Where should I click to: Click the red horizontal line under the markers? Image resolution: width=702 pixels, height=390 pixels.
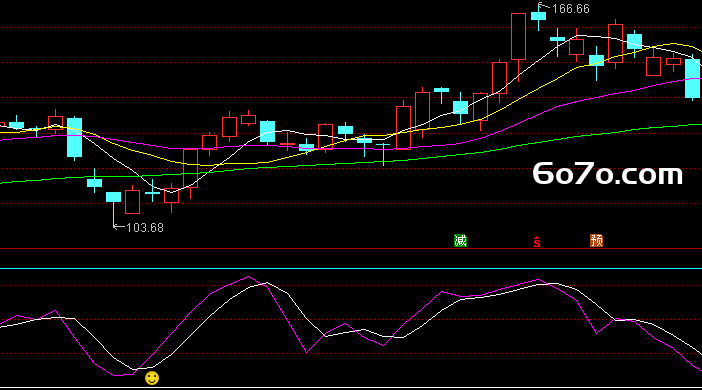(x=351, y=249)
